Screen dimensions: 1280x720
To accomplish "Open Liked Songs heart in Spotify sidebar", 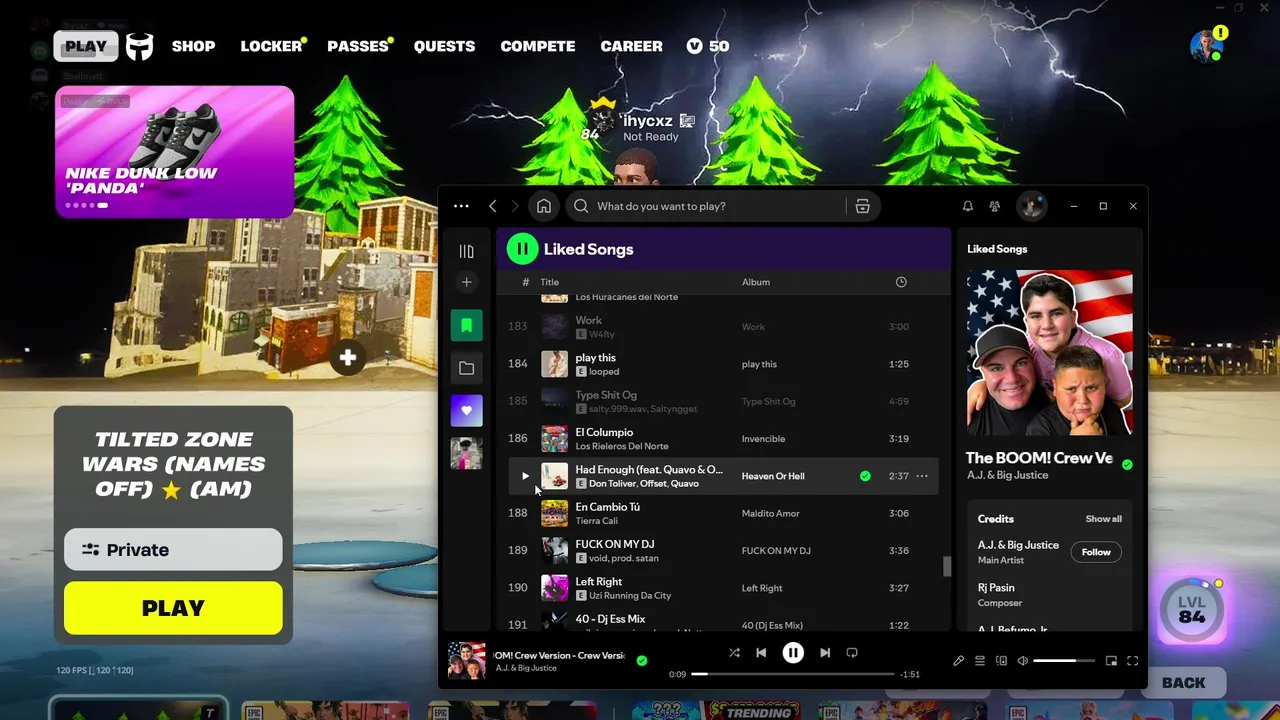I will (466, 411).
